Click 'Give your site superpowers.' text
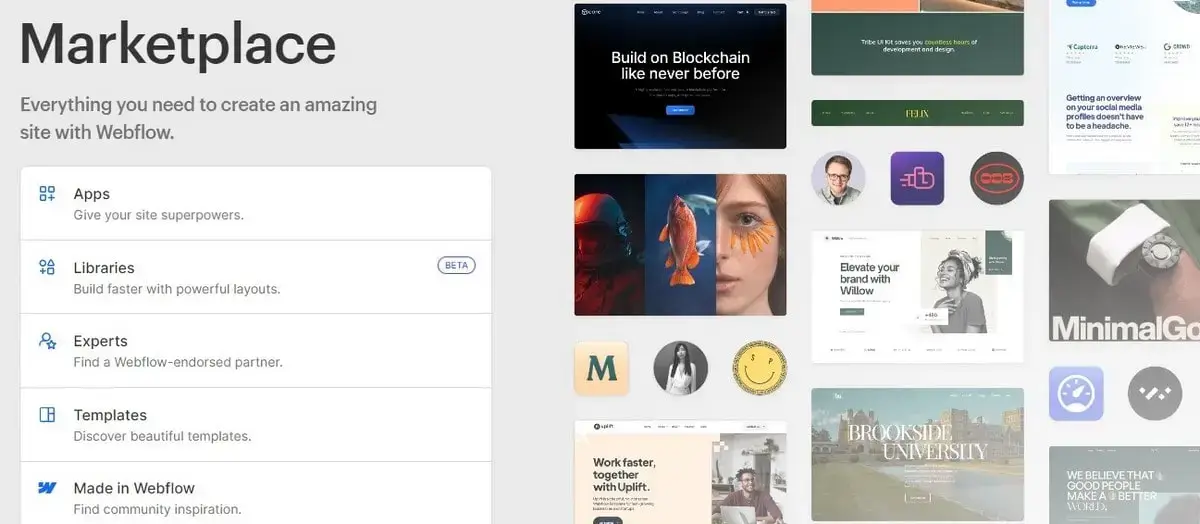This screenshot has height=524, width=1200. pyautogui.click(x=158, y=215)
